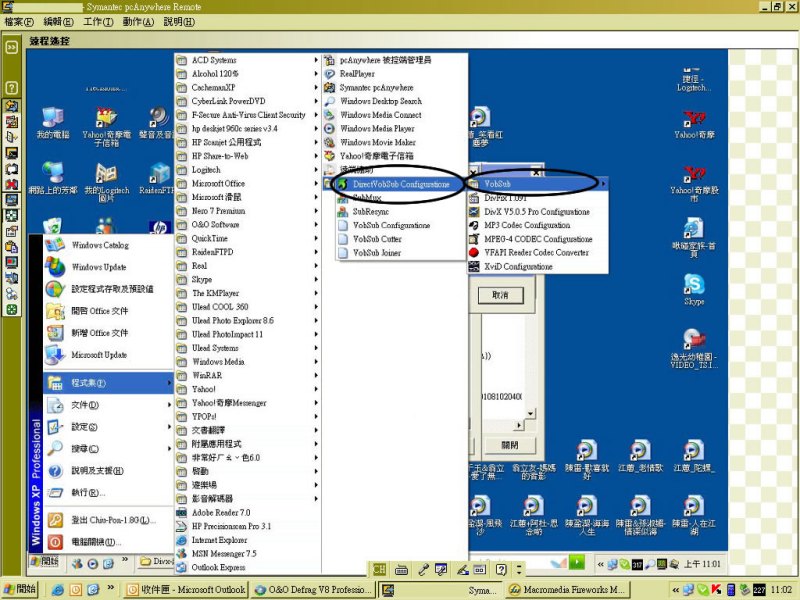Launch Adobe Reader 7.0
The image size is (800, 600).
(220, 512)
